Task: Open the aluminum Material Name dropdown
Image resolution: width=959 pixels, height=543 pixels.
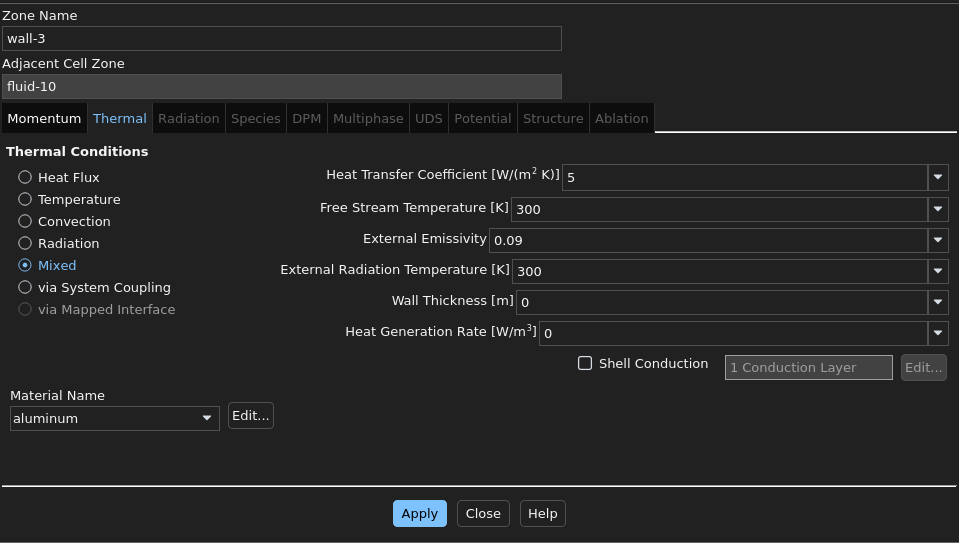Action: [114, 418]
